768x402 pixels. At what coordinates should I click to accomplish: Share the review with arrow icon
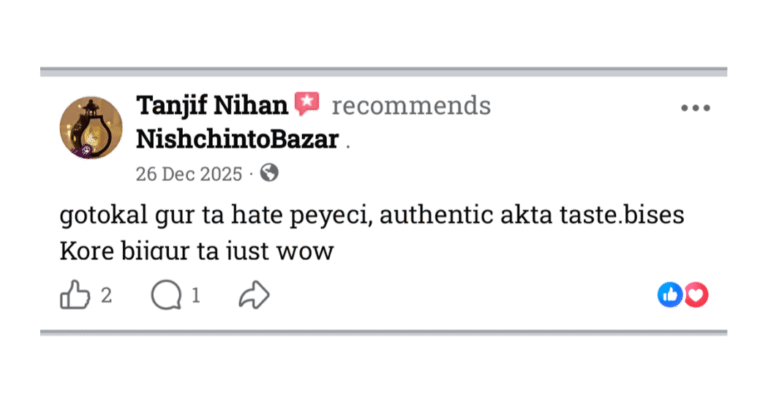coord(254,295)
